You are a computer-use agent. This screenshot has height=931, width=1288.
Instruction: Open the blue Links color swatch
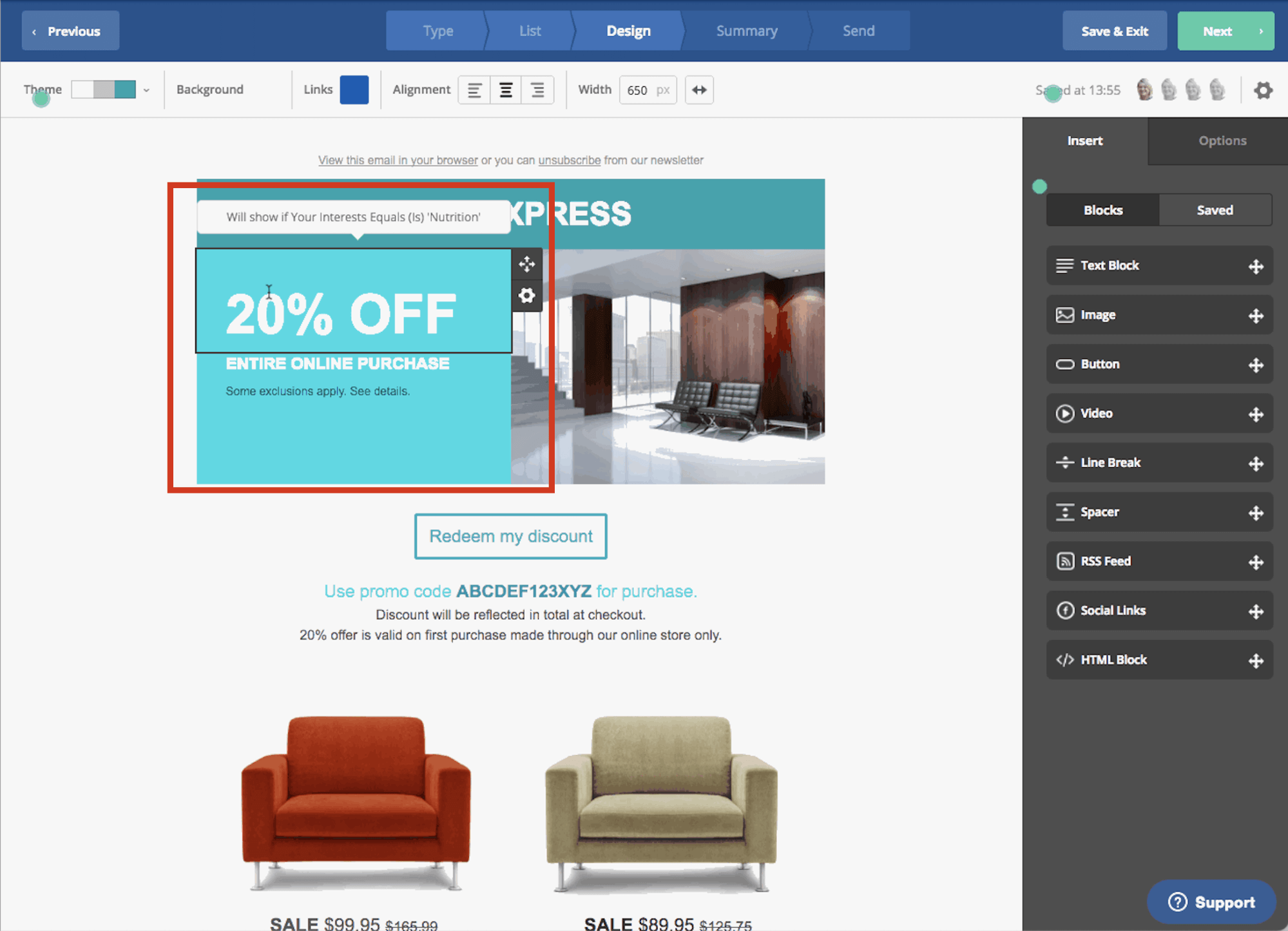[x=354, y=90]
